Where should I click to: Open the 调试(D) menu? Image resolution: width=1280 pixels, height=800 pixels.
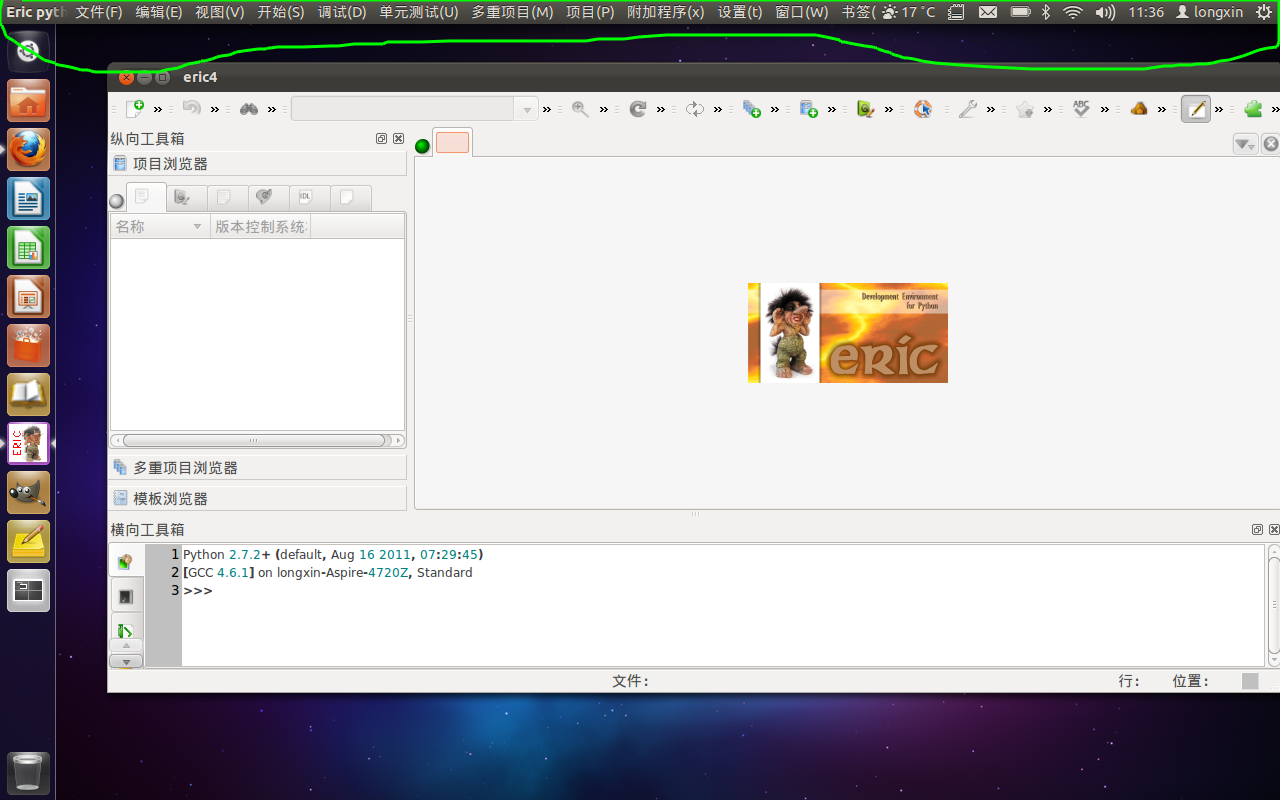(x=342, y=12)
